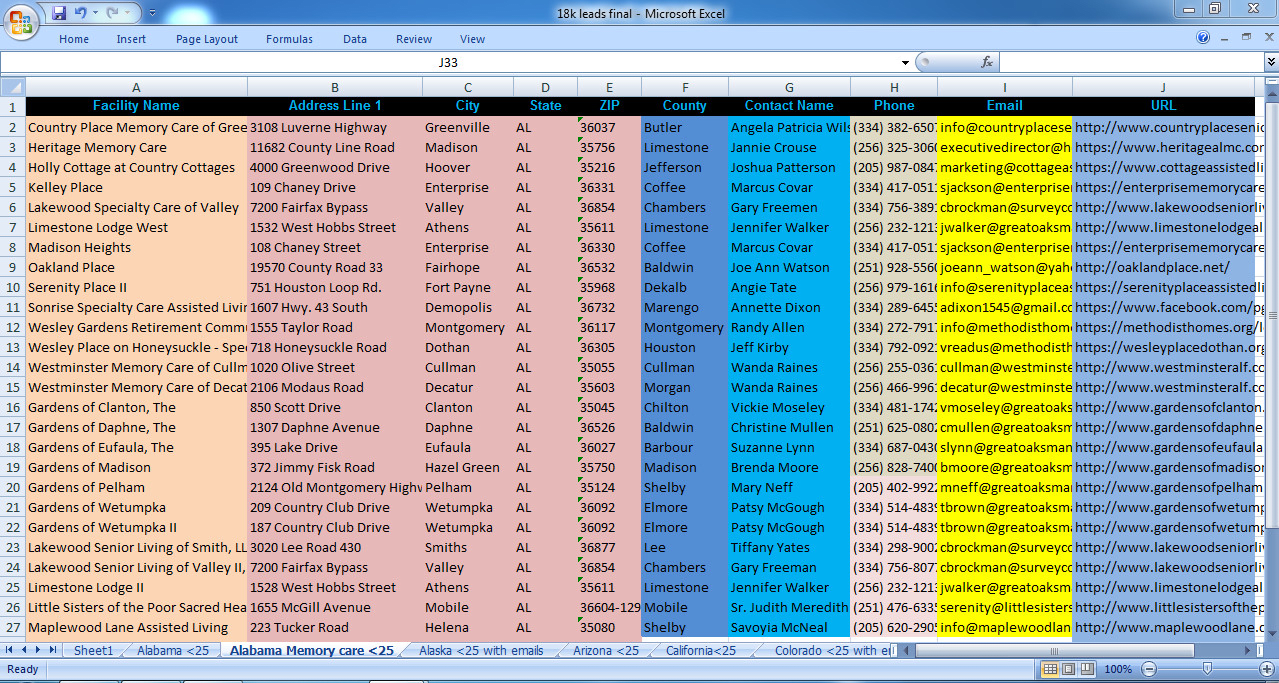The image size is (1279, 683).
Task: Open the Data ribbon tab
Action: (x=355, y=39)
